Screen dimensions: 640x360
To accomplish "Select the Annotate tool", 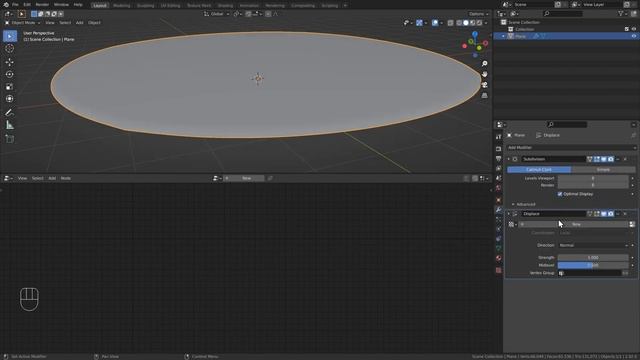I will tap(9, 112).
